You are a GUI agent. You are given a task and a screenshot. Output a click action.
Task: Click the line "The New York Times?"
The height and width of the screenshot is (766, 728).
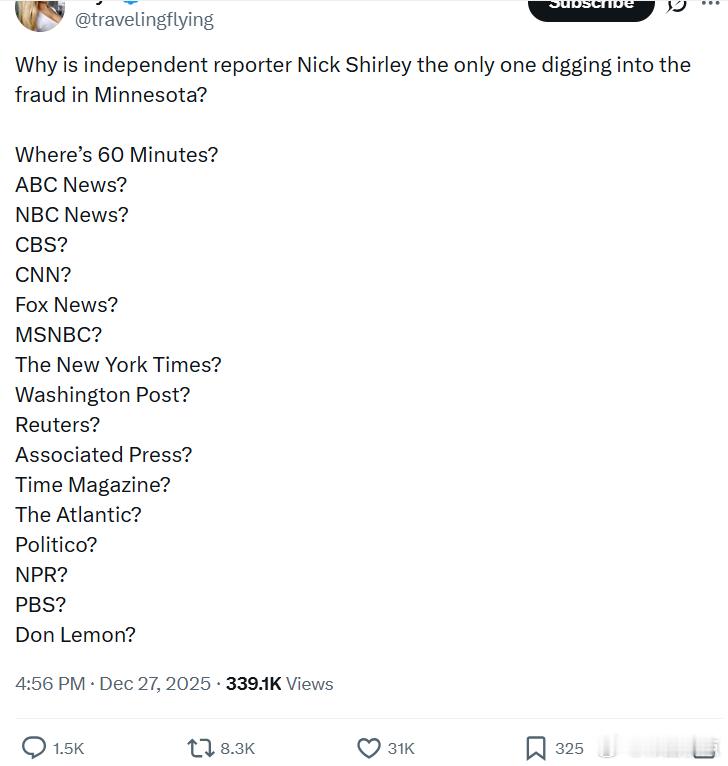pos(118,365)
